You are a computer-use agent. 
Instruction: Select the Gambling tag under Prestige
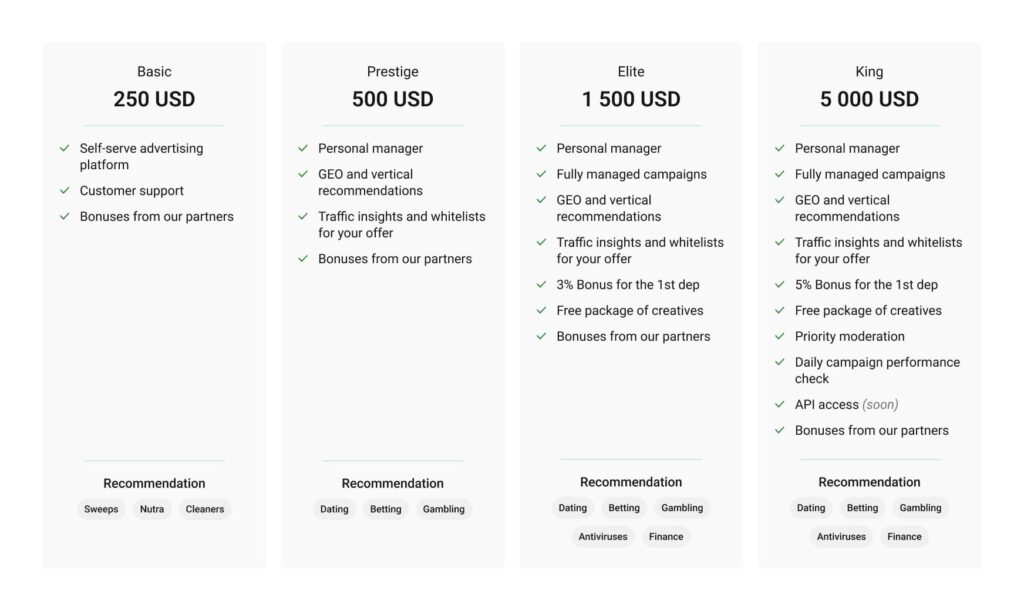[x=443, y=509]
